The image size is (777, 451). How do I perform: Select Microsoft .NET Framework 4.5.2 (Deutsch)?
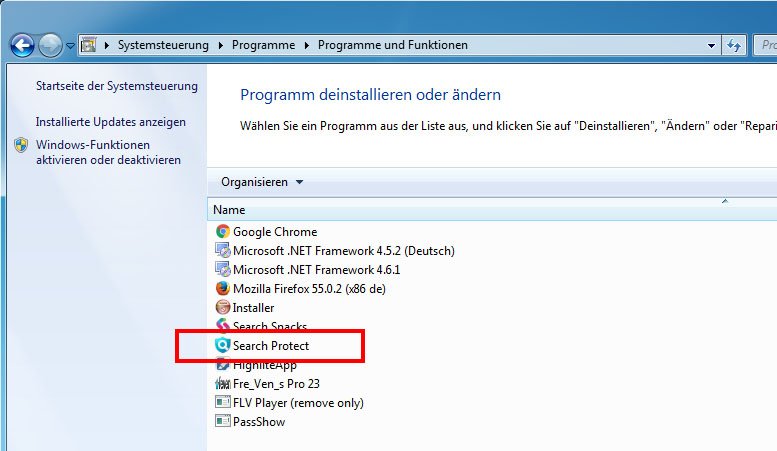[x=344, y=251]
